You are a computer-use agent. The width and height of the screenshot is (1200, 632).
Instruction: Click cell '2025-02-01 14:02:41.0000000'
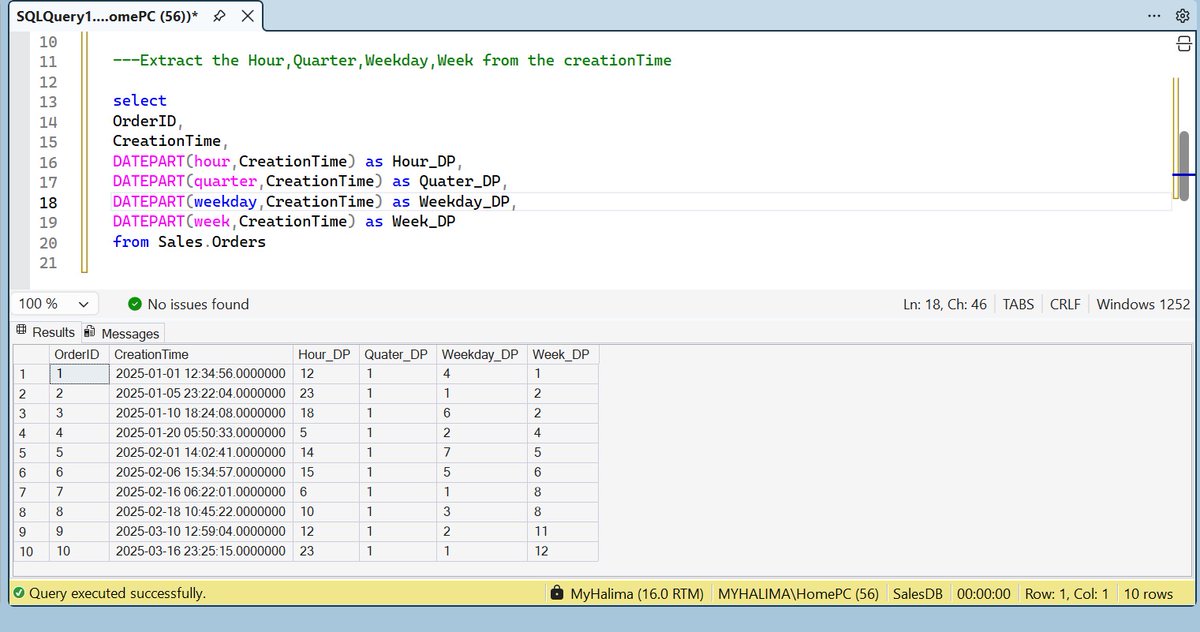point(200,452)
